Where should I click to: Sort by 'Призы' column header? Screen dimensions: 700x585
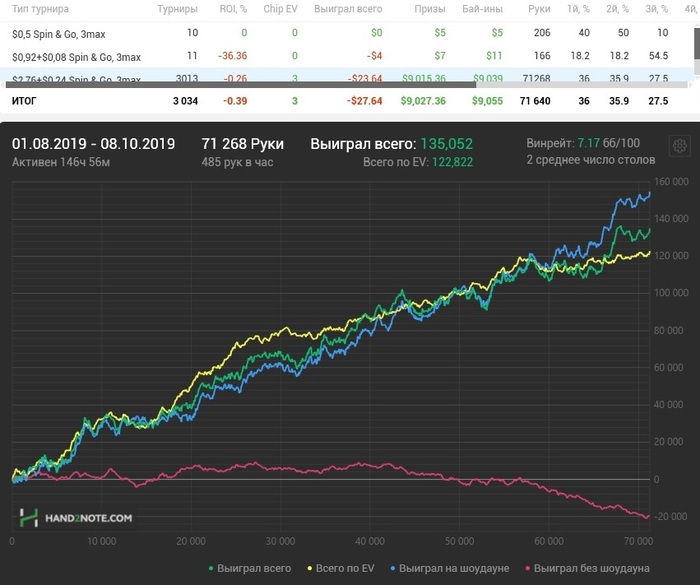tap(429, 9)
